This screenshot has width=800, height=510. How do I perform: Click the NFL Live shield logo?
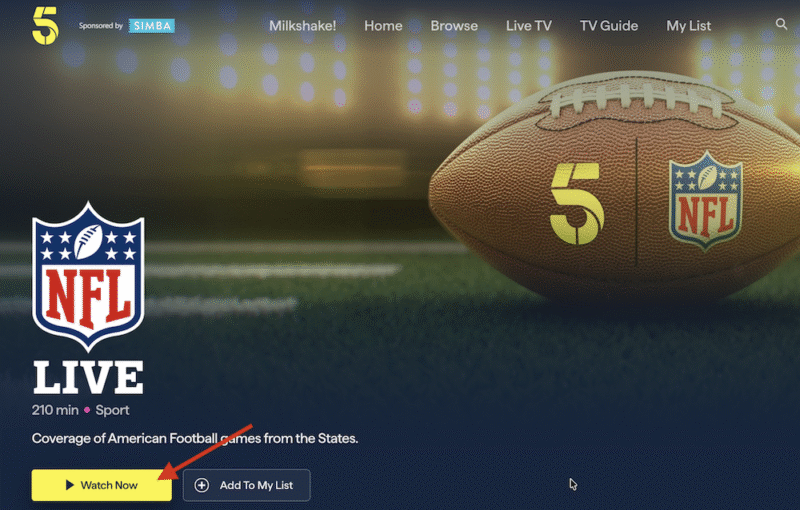click(88, 276)
